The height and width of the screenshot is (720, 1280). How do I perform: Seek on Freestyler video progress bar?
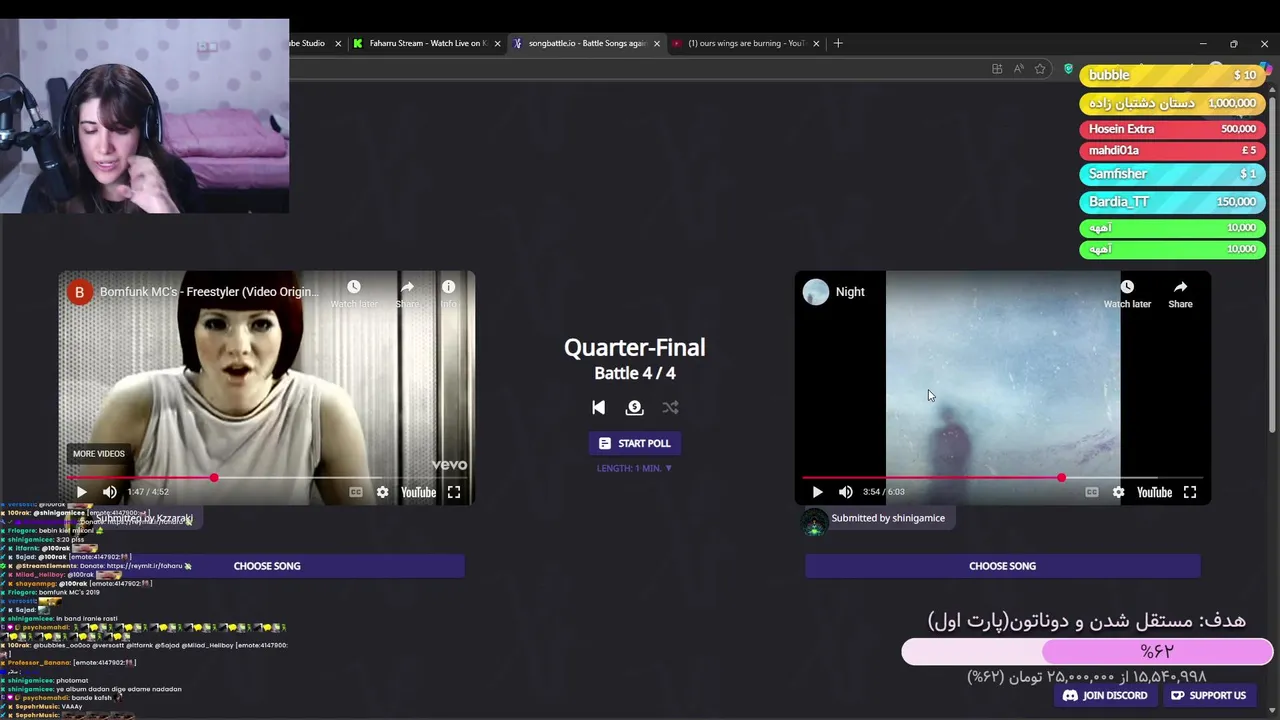[x=266, y=477]
